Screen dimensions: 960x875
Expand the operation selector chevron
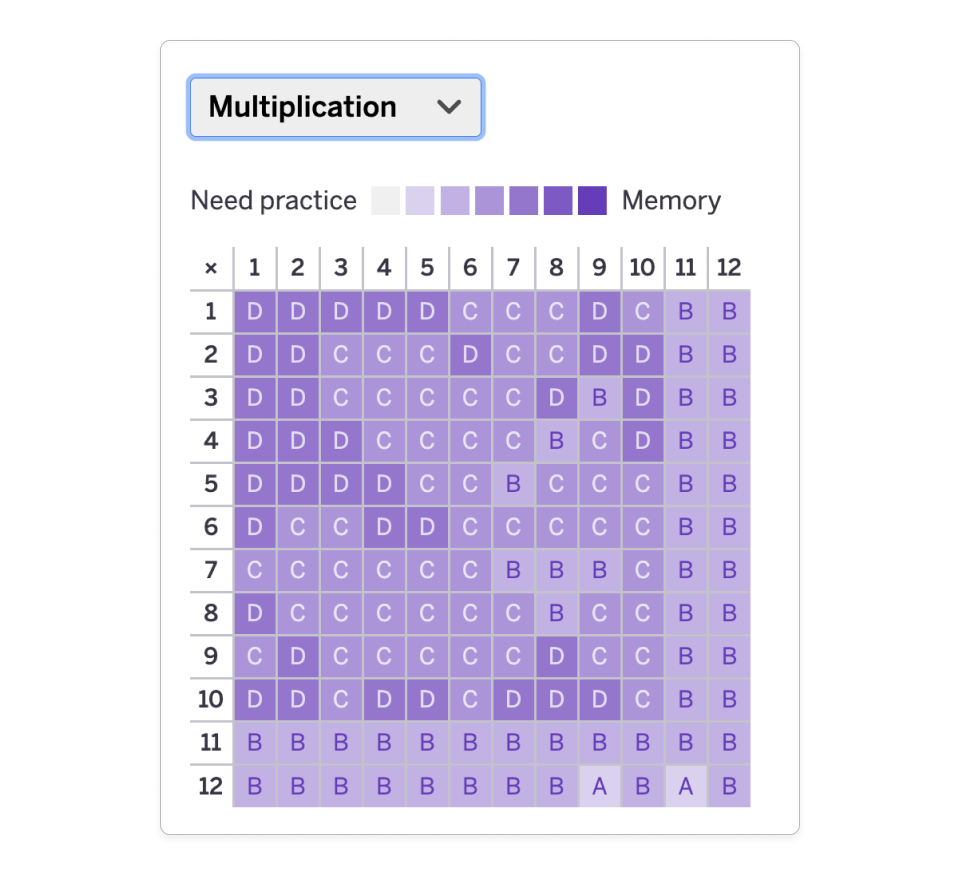(450, 107)
